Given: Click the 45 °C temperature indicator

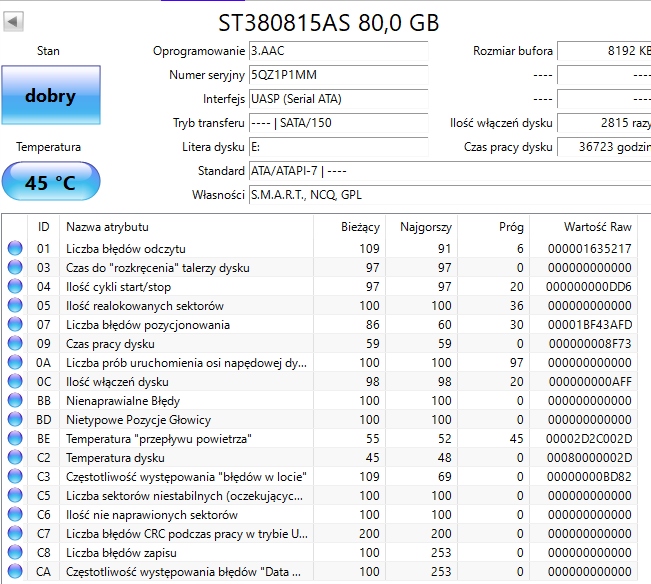Looking at the screenshot, I should (50, 183).
